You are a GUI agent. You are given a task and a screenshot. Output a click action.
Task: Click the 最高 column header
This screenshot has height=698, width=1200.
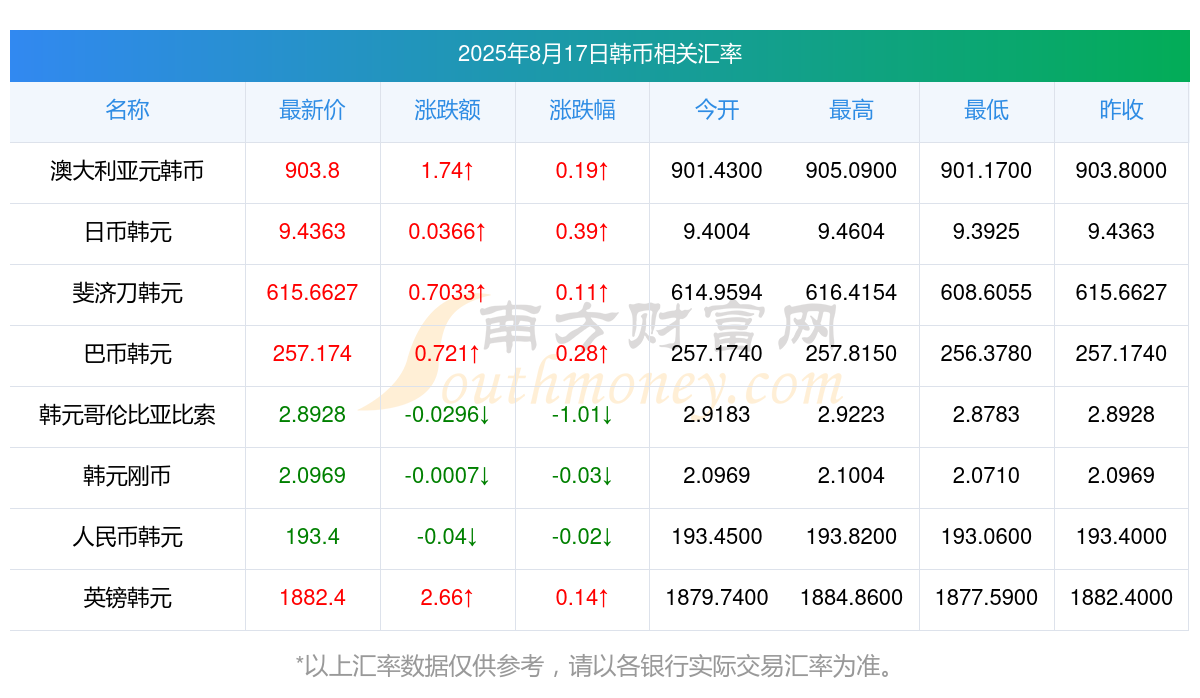click(x=851, y=110)
